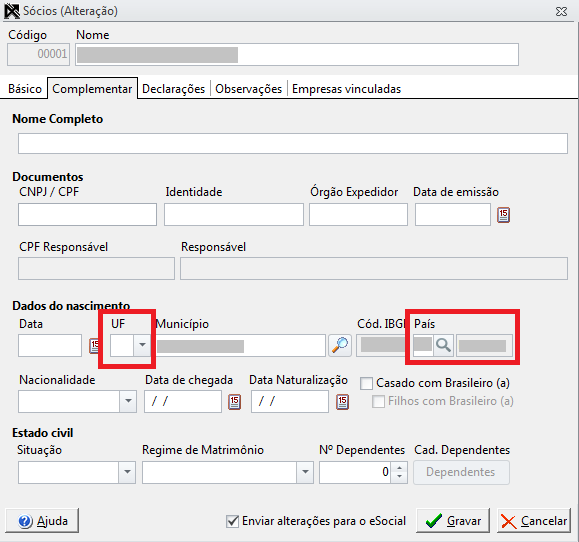579x542 pixels.
Task: Switch to the Básico tab
Action: pos(25,89)
